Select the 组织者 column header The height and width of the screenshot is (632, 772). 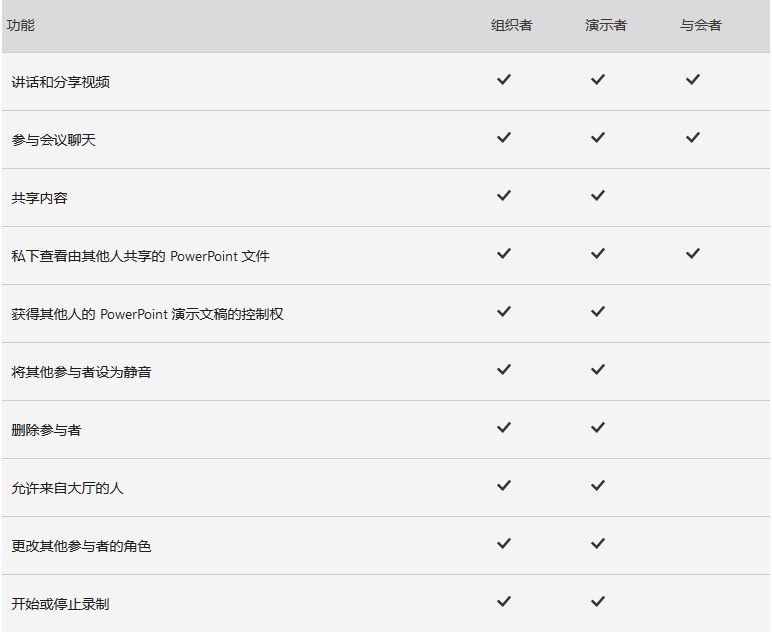click(512, 25)
